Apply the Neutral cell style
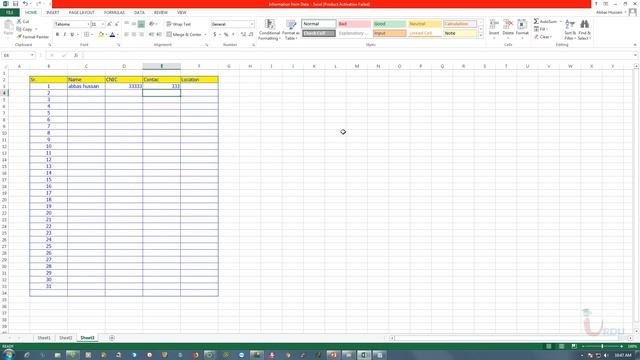Viewport: 640px width, 360px height. [x=424, y=24]
